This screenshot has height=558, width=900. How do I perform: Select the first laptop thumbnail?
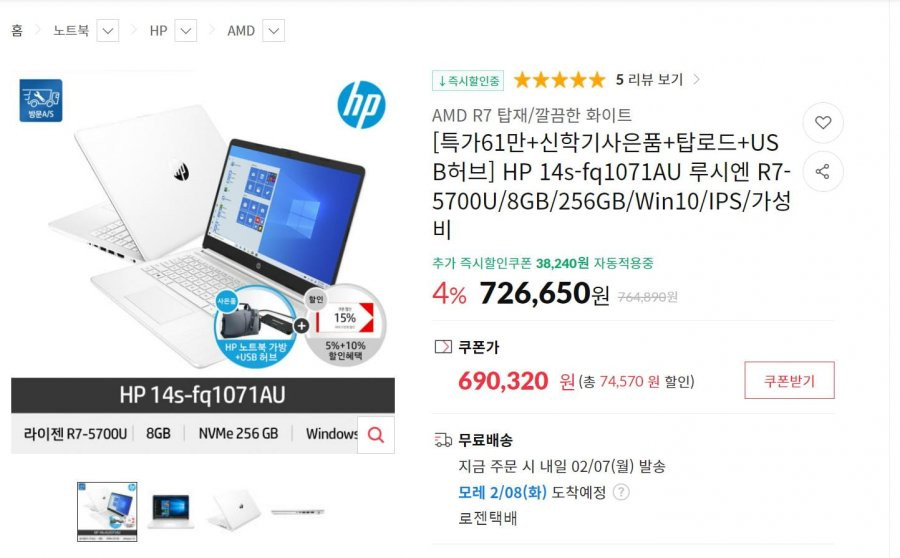(107, 512)
